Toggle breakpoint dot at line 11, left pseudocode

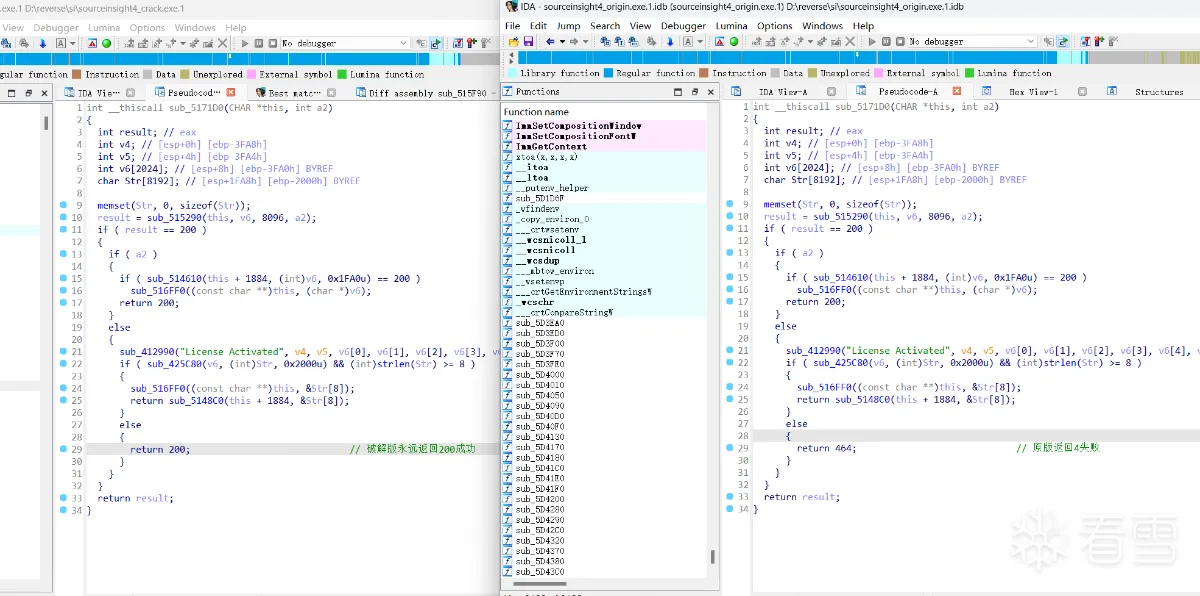(x=62, y=229)
